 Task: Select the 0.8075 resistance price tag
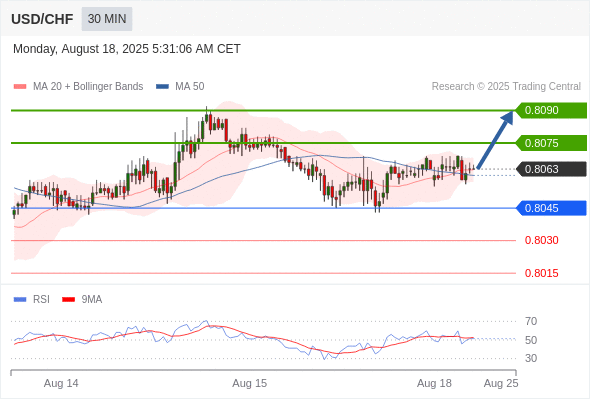pyautogui.click(x=551, y=143)
